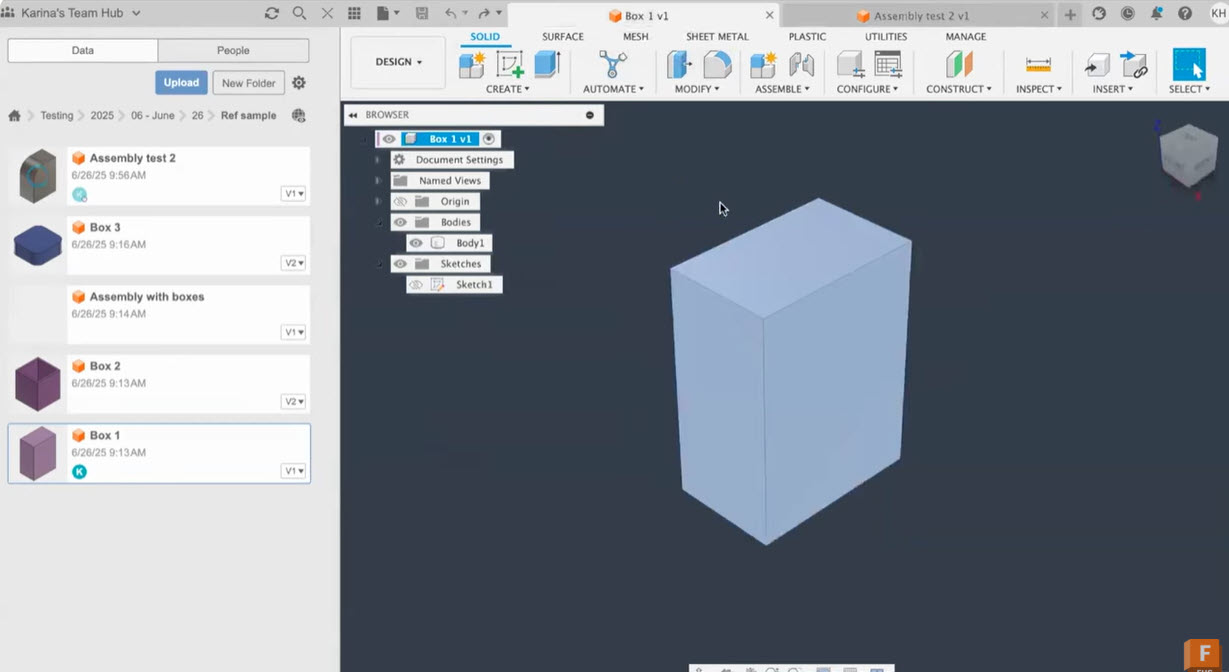Viewport: 1229px width, 672px height.
Task: Toggle visibility of Sketch1
Action: click(416, 285)
